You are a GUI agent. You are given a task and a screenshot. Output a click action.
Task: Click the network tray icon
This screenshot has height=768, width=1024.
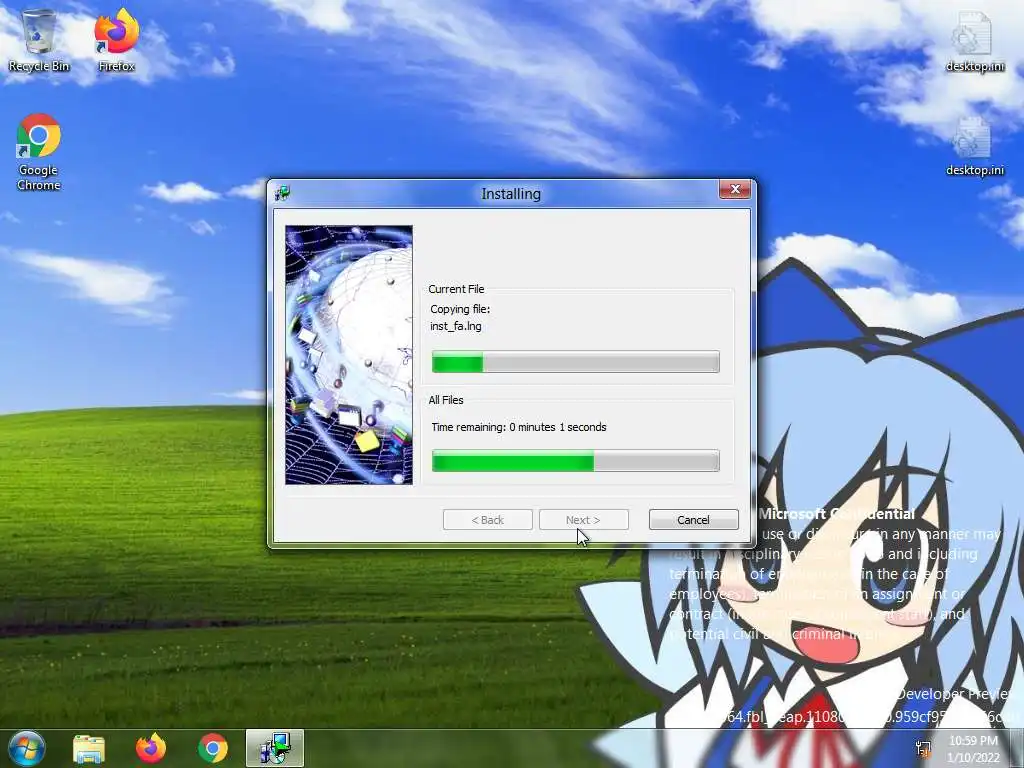click(x=923, y=749)
